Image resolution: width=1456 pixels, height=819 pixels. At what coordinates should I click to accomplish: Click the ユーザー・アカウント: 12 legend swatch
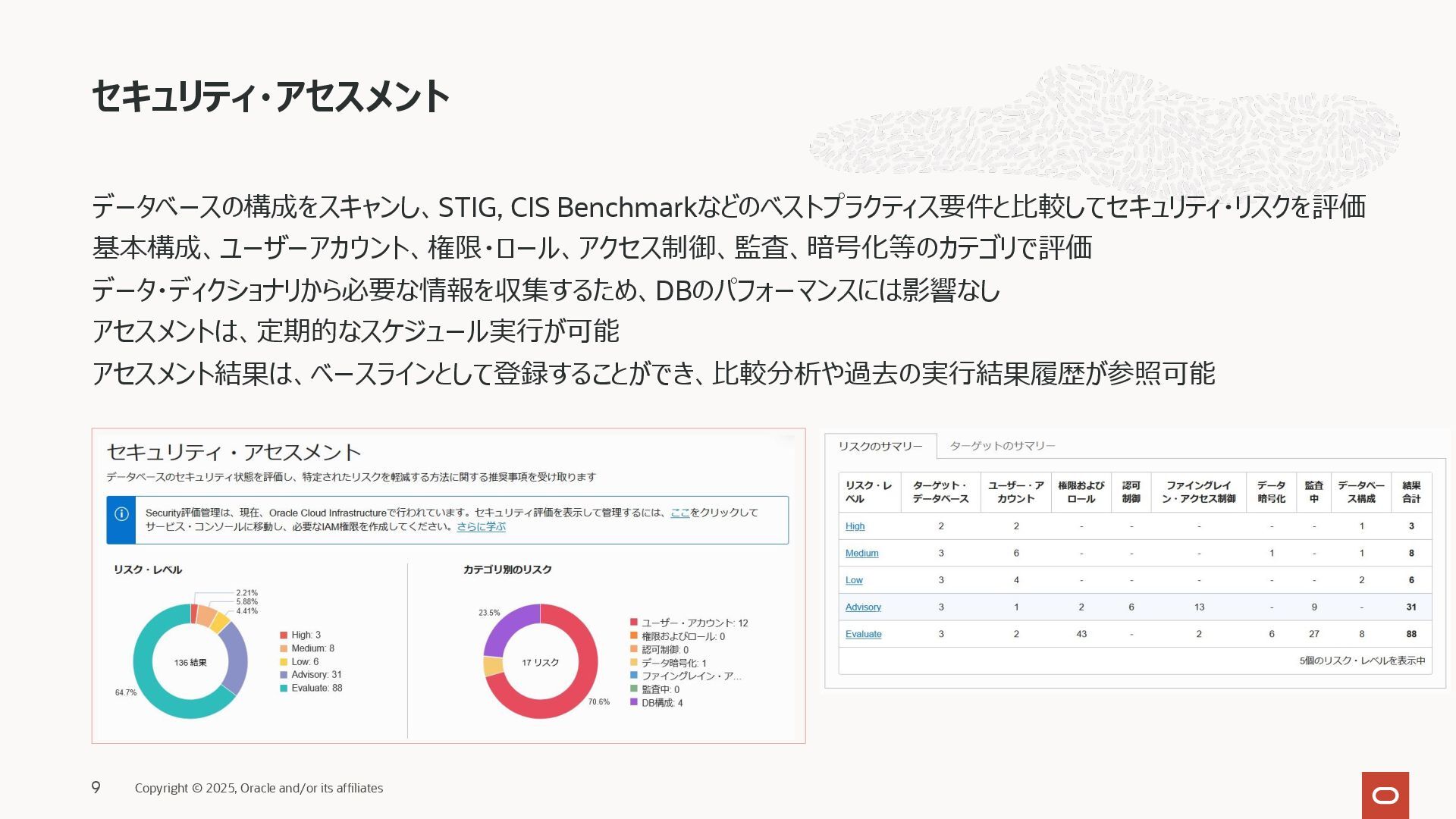[634, 623]
